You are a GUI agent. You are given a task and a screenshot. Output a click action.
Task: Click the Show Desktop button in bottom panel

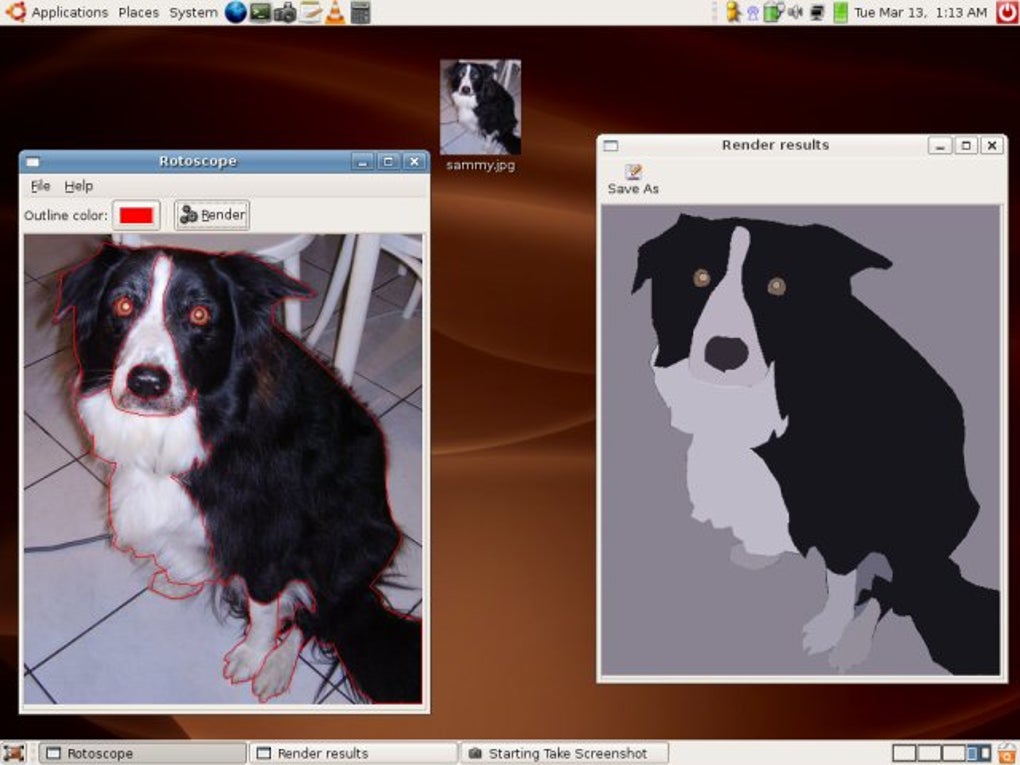pyautogui.click(x=14, y=753)
